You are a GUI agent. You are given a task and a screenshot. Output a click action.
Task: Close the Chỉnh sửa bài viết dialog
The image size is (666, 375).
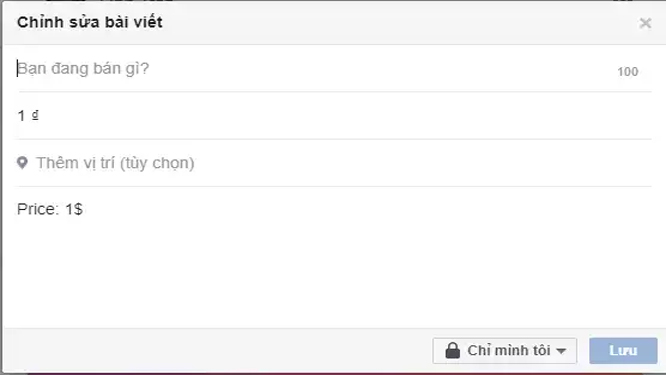[645, 23]
